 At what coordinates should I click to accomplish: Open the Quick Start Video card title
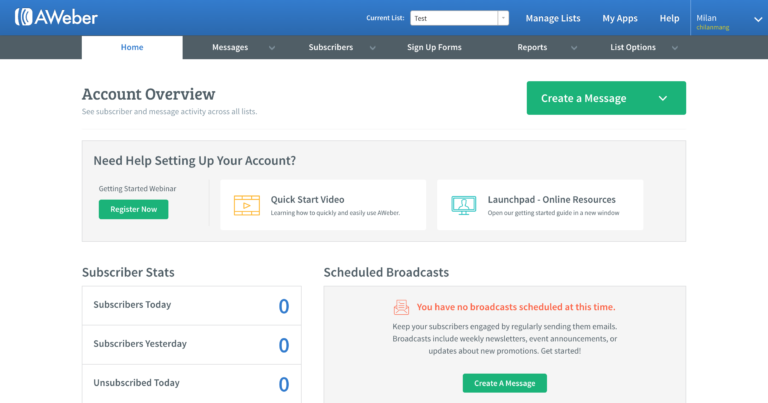(308, 199)
